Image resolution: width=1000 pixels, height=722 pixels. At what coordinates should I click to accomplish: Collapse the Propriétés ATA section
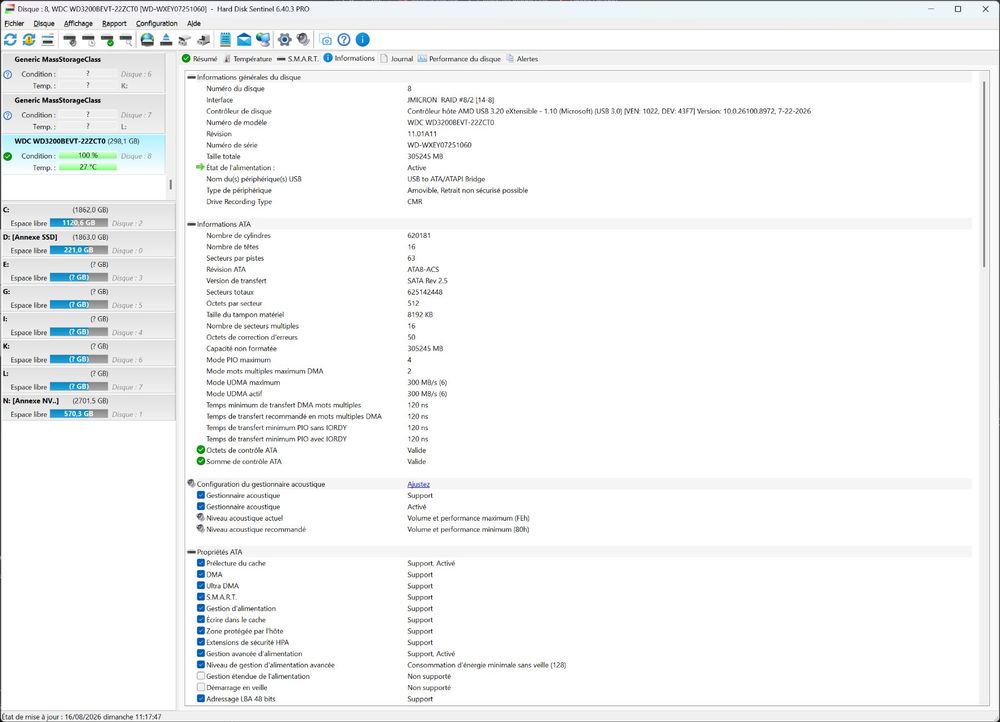(191, 552)
